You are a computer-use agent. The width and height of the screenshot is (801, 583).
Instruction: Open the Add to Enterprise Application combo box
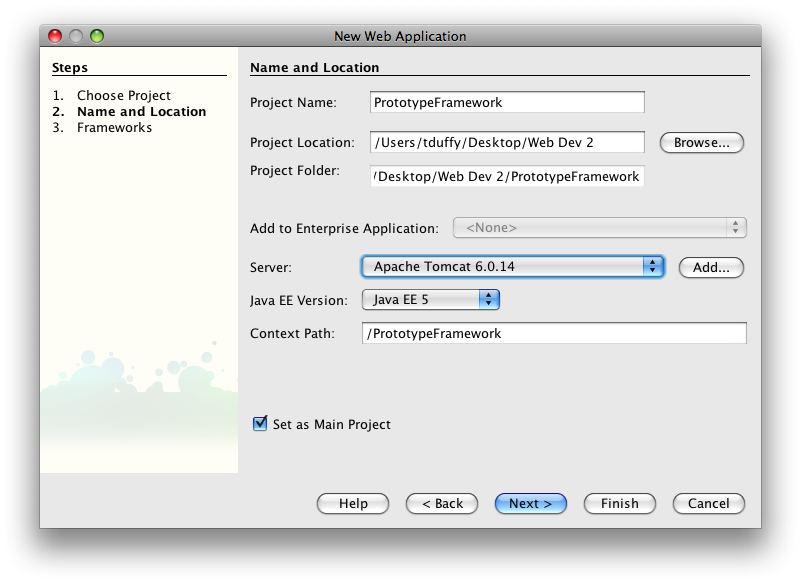[600, 227]
